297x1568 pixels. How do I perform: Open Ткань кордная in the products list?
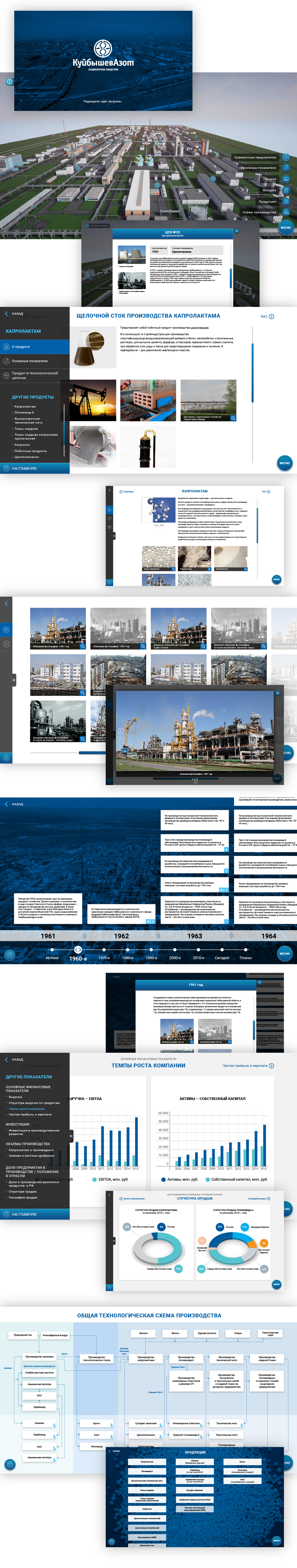[x=26, y=429]
